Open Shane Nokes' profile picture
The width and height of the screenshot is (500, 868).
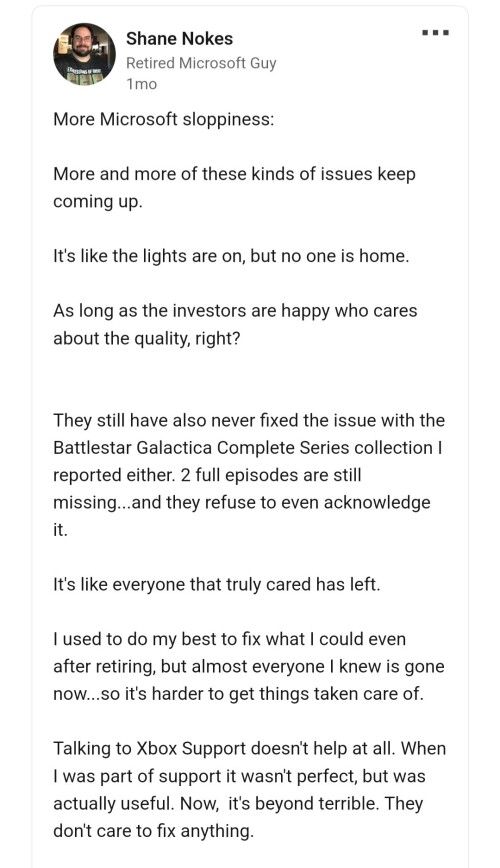point(84,54)
